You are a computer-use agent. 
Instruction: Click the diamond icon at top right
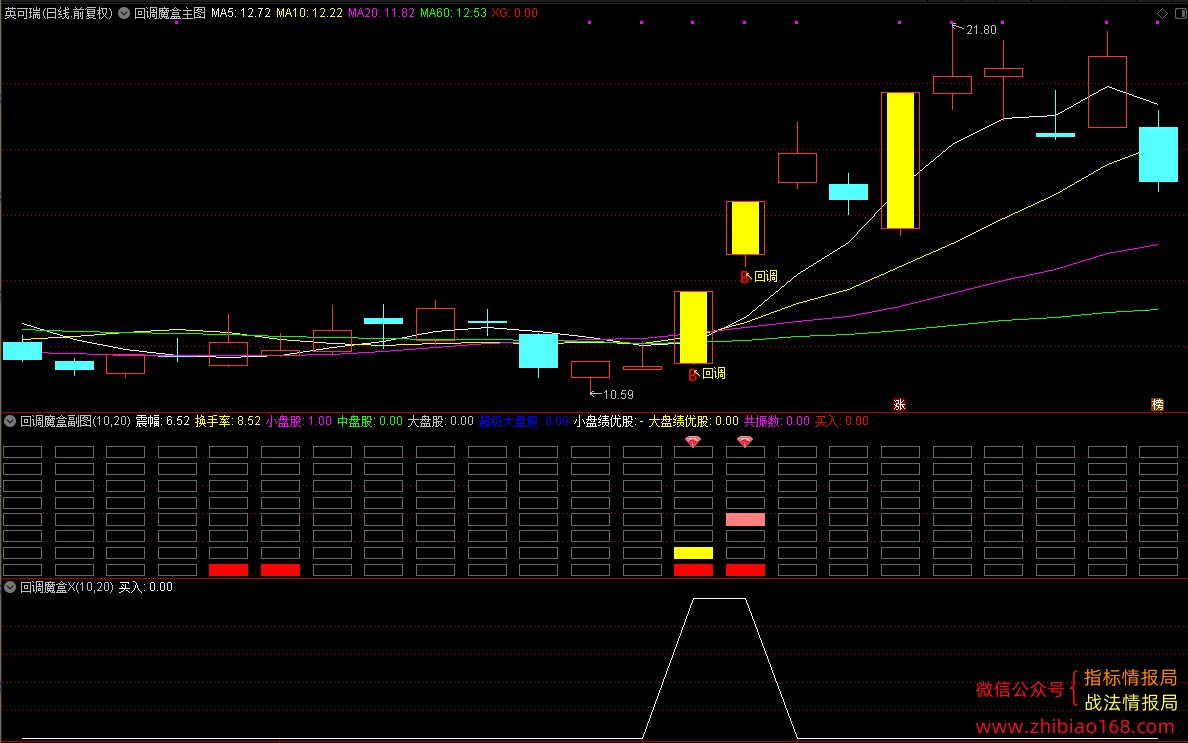click(1162, 13)
